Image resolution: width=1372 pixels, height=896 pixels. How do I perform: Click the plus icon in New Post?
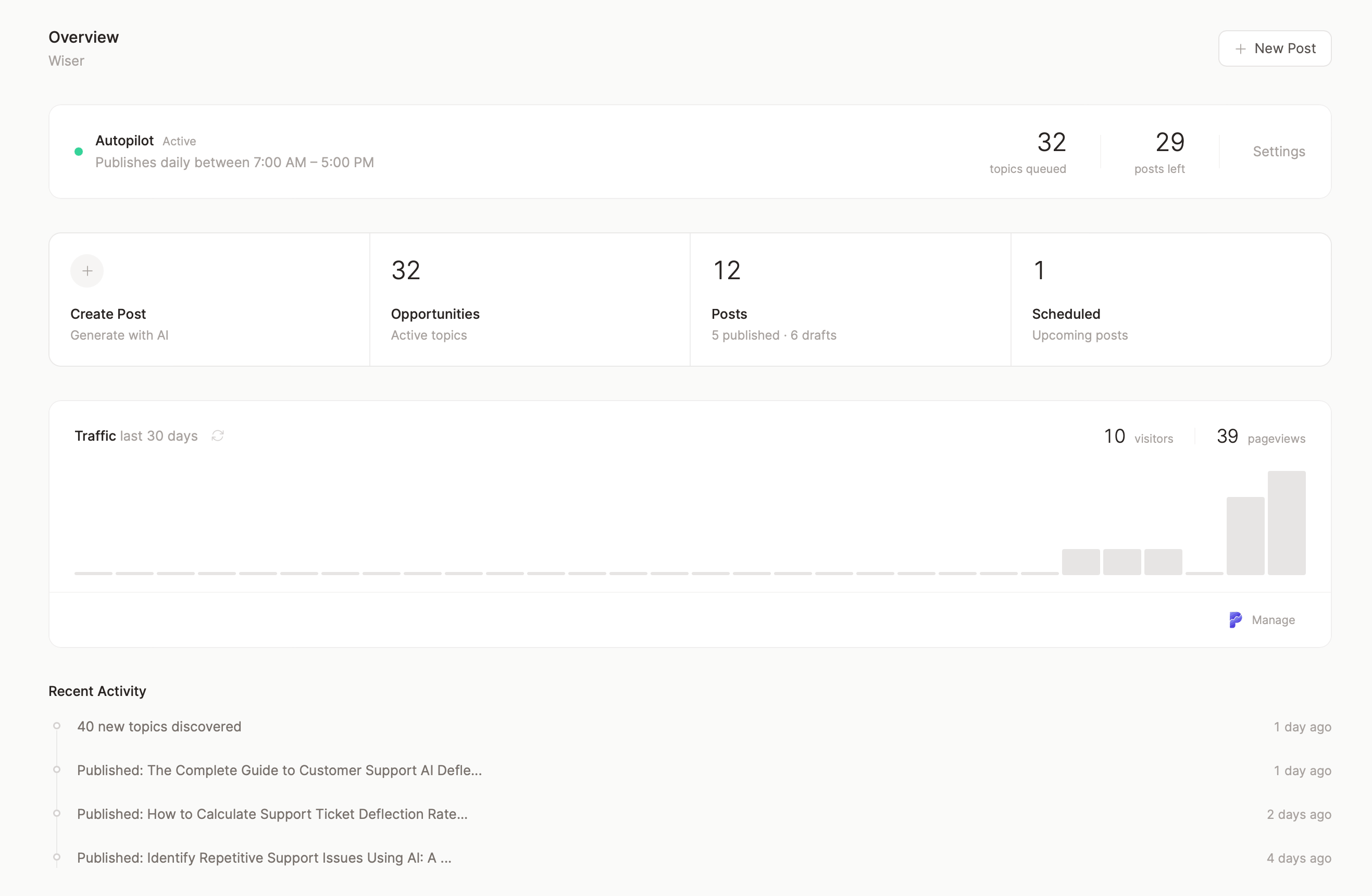point(1241,49)
